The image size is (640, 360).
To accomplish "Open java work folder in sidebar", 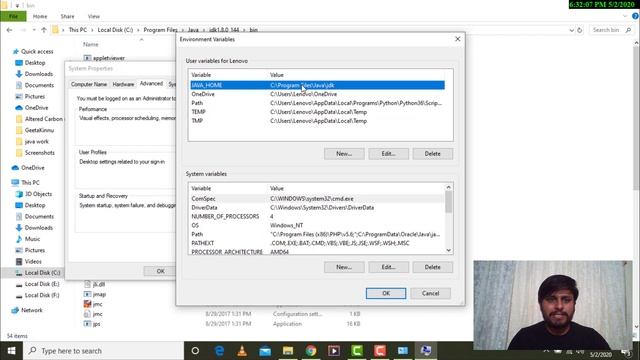I will point(36,141).
